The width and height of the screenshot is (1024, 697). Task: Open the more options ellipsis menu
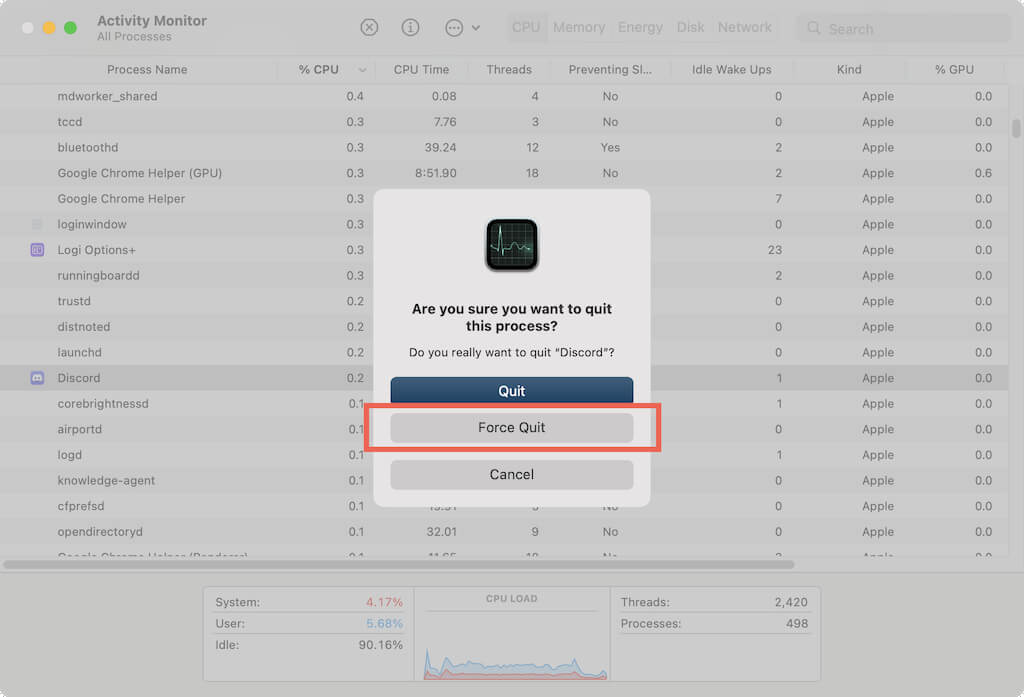click(462, 27)
